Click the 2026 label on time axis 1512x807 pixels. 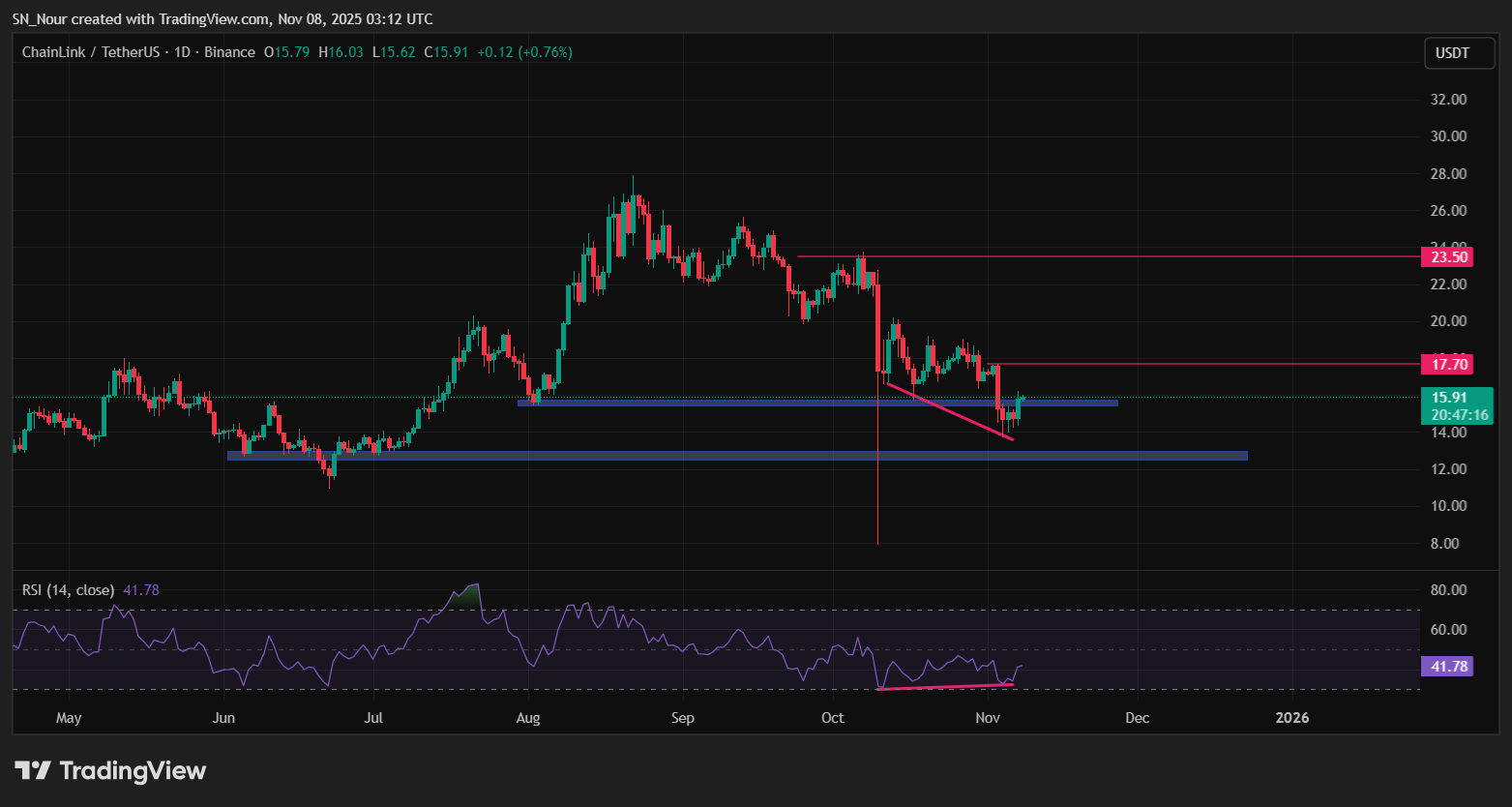pos(1292,718)
